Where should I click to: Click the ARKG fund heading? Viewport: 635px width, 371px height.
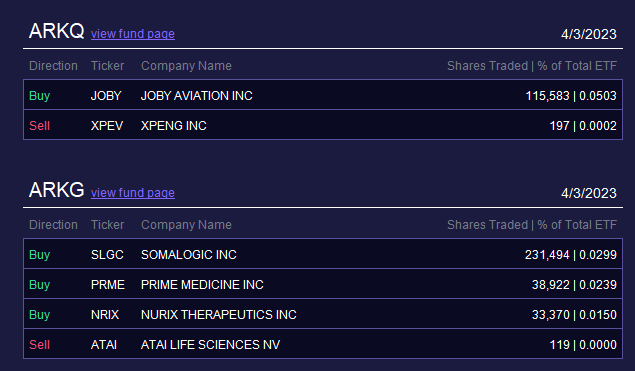[x=56, y=190]
